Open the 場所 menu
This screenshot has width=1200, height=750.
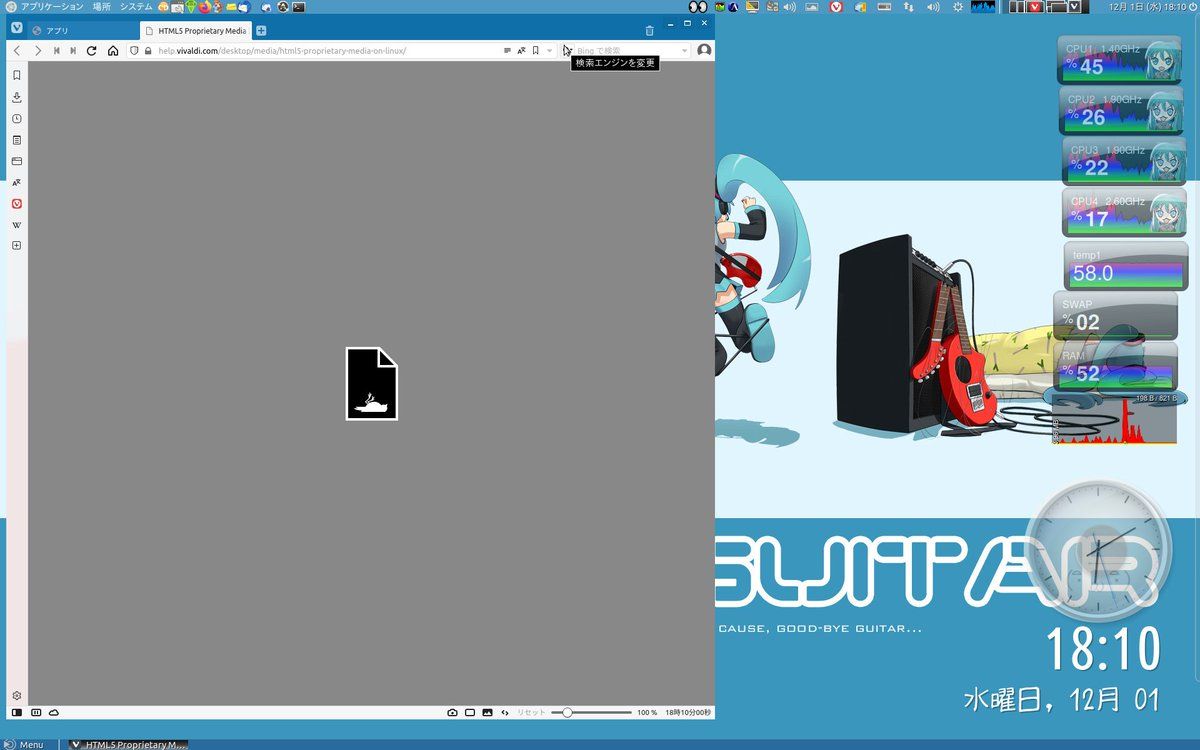102,7
